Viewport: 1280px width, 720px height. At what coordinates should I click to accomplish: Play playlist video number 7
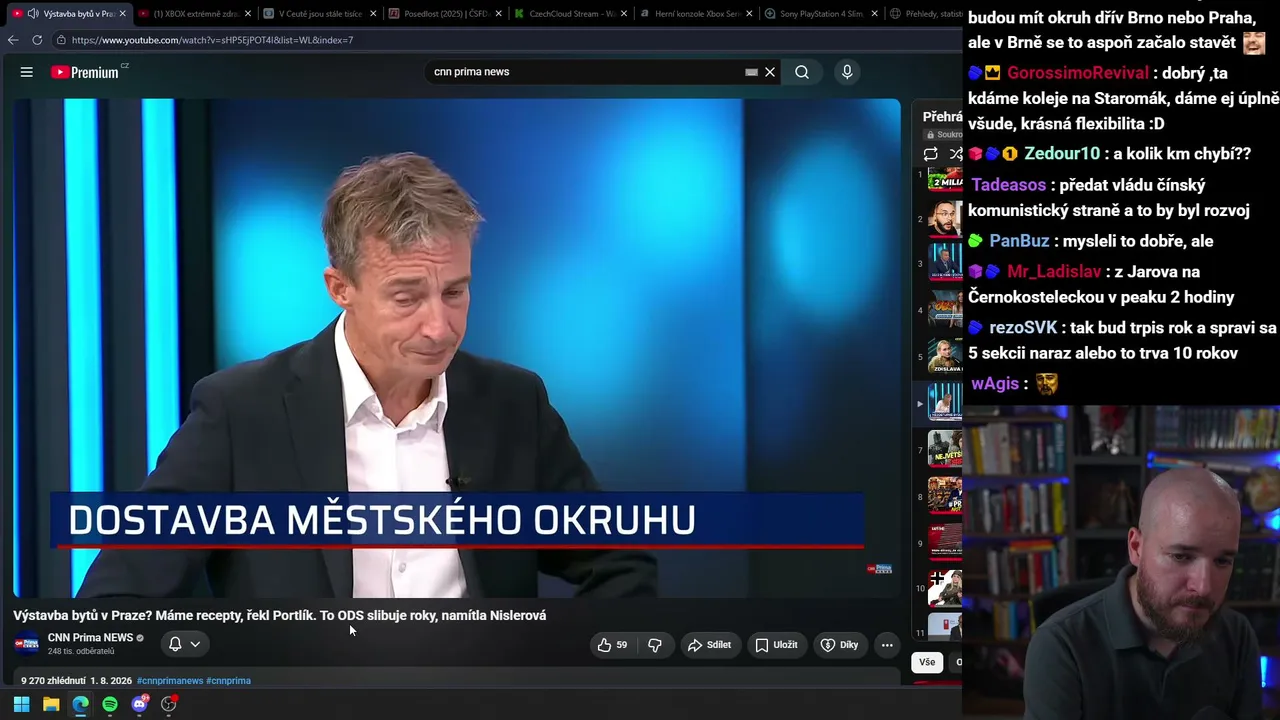click(945, 450)
